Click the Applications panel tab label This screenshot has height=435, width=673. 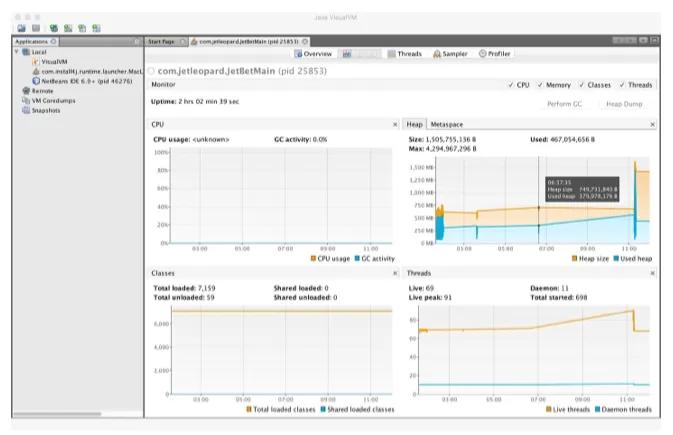tap(31, 42)
